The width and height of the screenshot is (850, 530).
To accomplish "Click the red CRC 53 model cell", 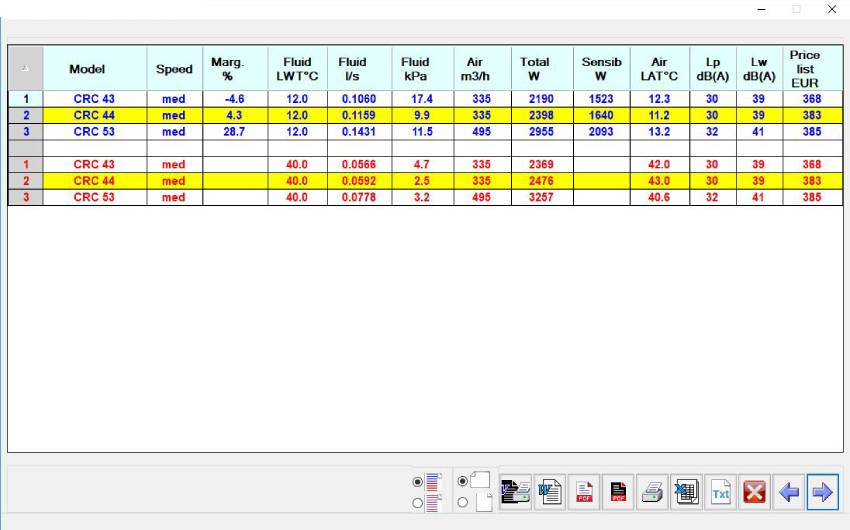I will 95,197.
